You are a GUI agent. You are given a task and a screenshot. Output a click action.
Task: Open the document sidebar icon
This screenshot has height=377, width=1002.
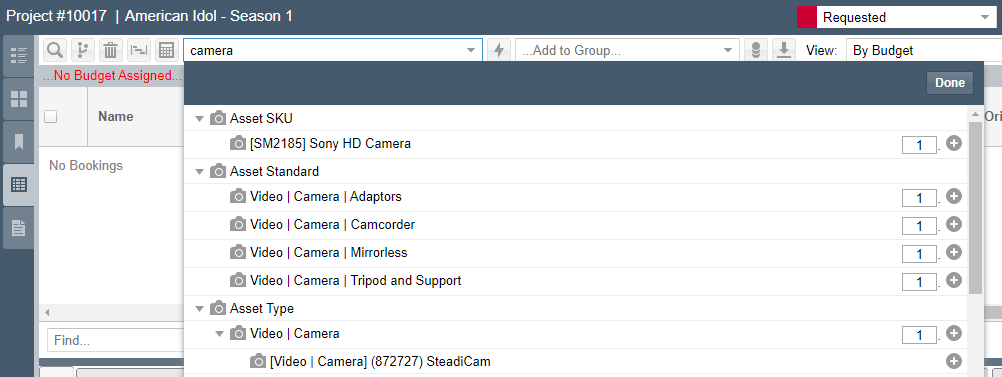pyautogui.click(x=19, y=227)
